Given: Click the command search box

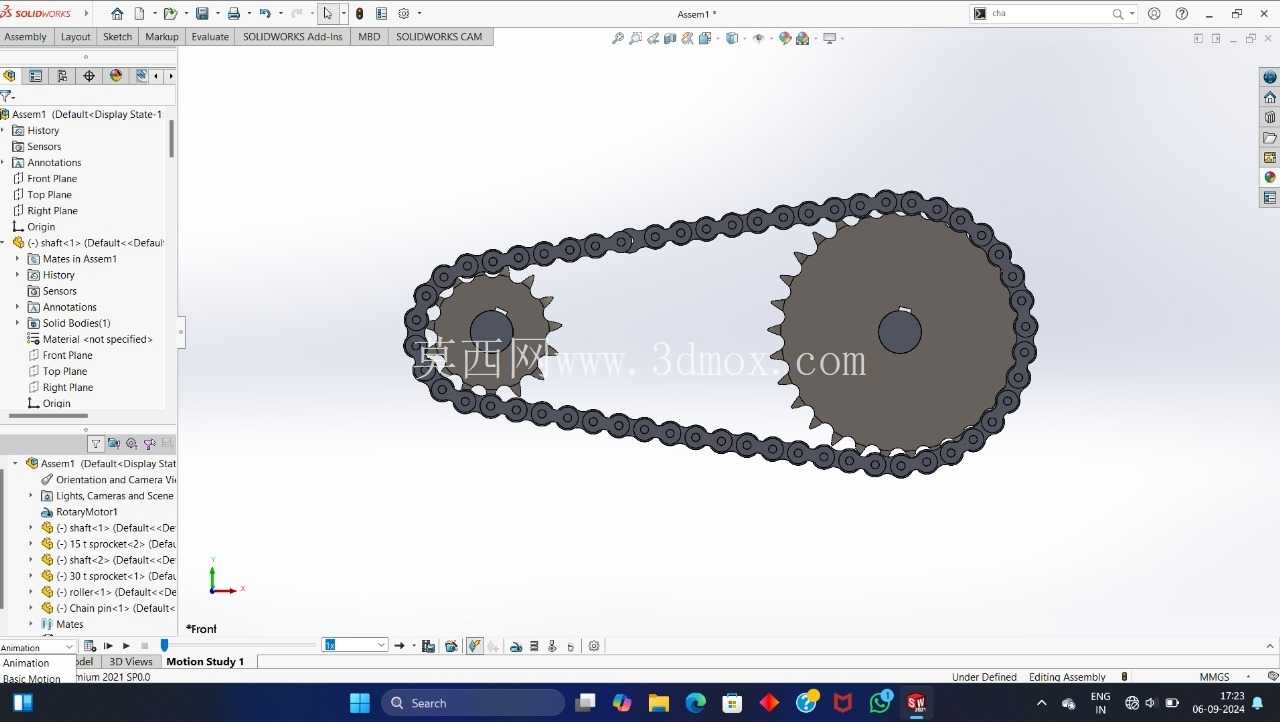Looking at the screenshot, I should coord(1050,14).
